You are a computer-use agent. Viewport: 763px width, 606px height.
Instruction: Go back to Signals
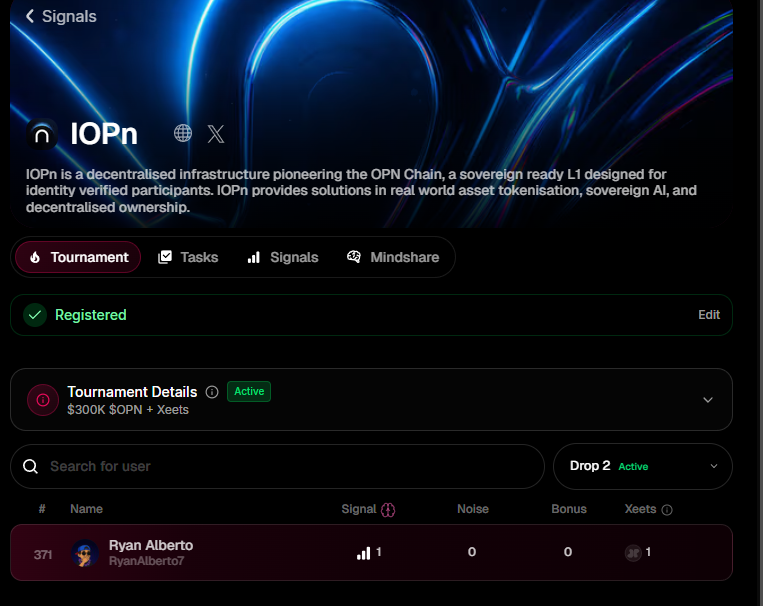[61, 17]
